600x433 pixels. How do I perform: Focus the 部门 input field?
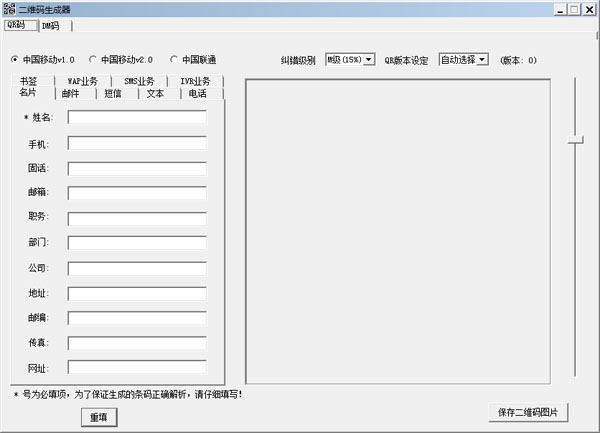pyautogui.click(x=137, y=243)
